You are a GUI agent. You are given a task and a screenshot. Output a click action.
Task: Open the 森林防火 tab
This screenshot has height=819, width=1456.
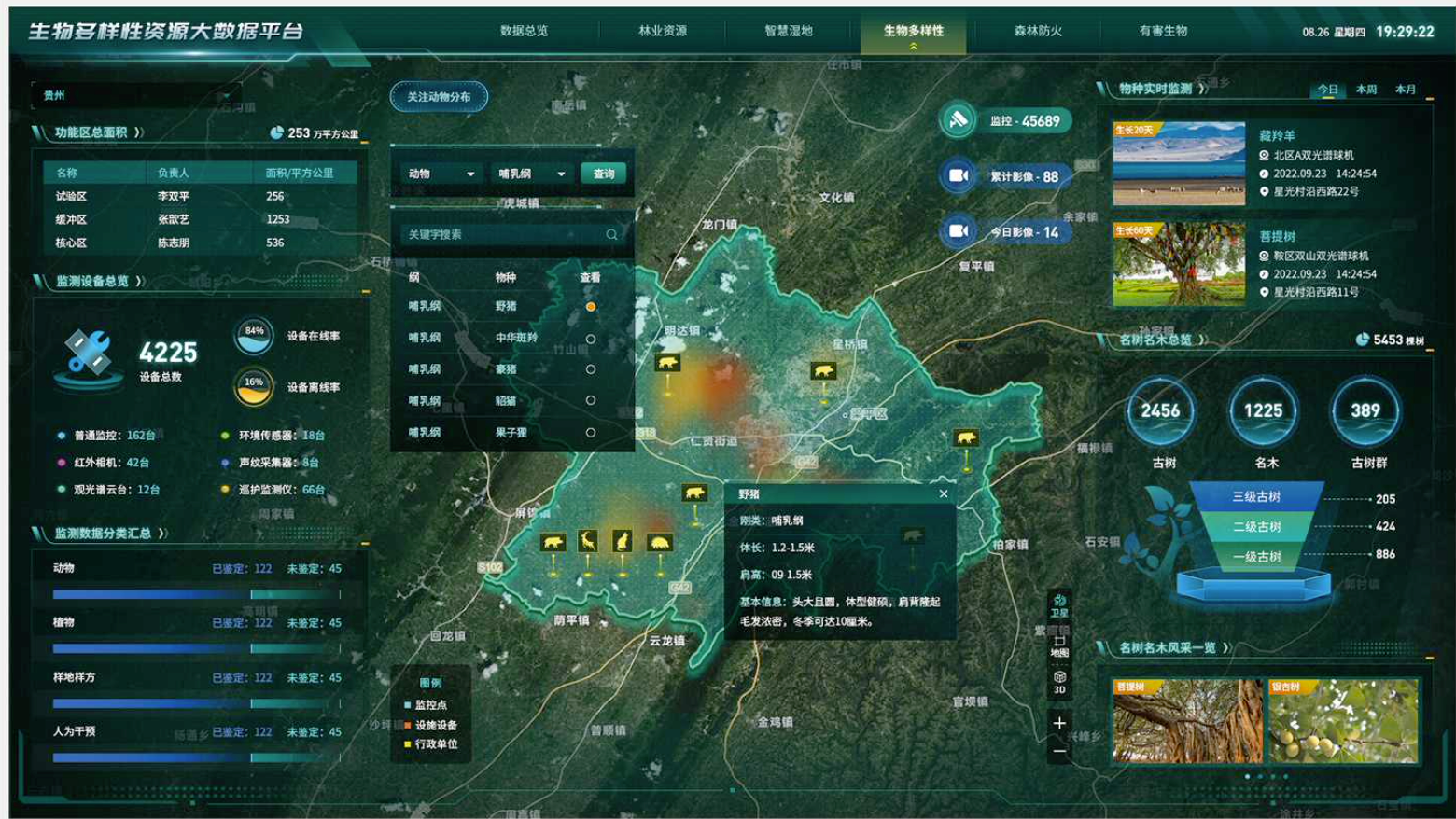click(x=1037, y=31)
